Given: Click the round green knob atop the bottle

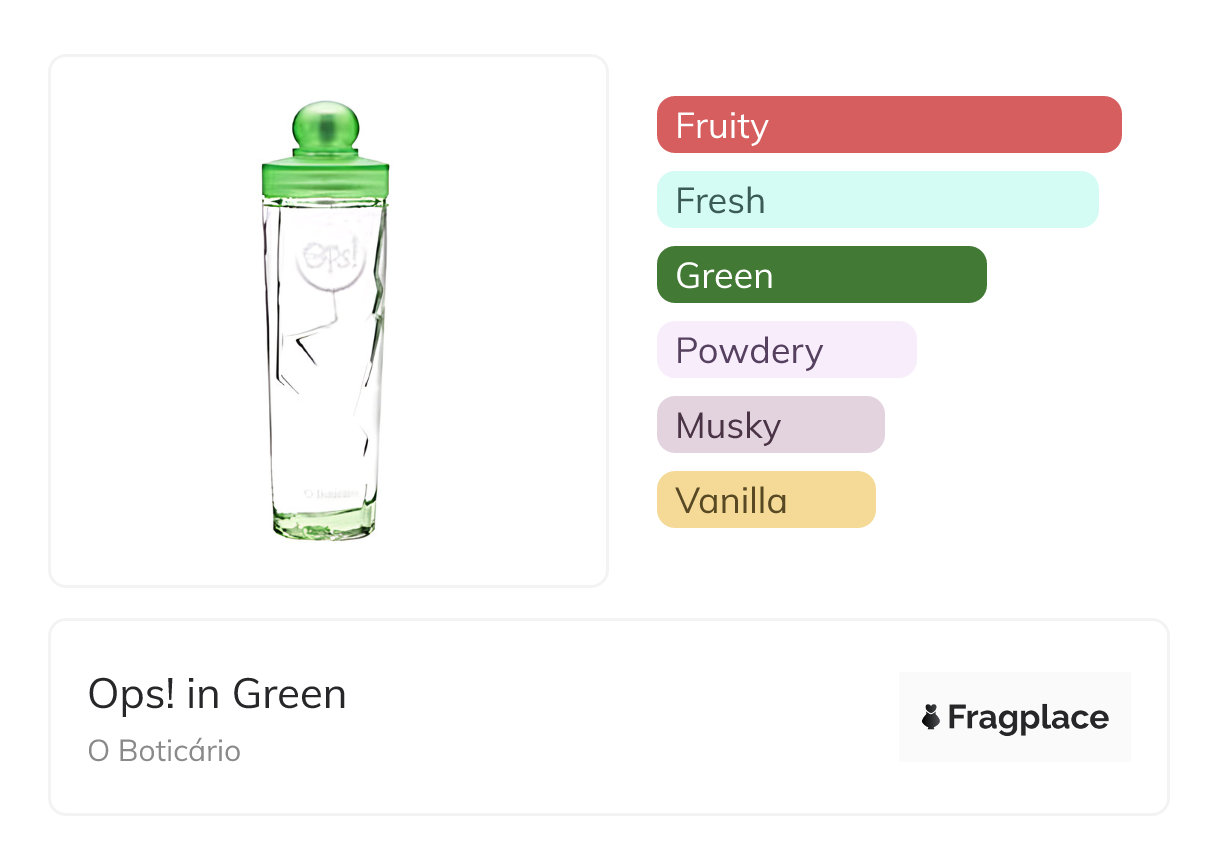Looking at the screenshot, I should pyautogui.click(x=325, y=127).
